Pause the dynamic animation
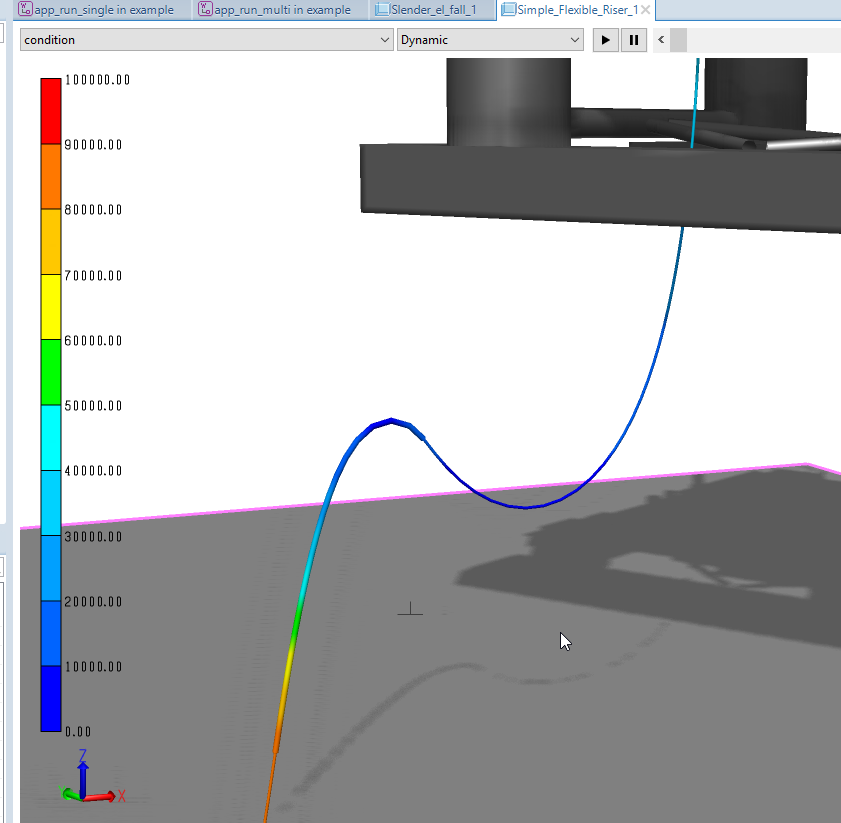 (633, 40)
